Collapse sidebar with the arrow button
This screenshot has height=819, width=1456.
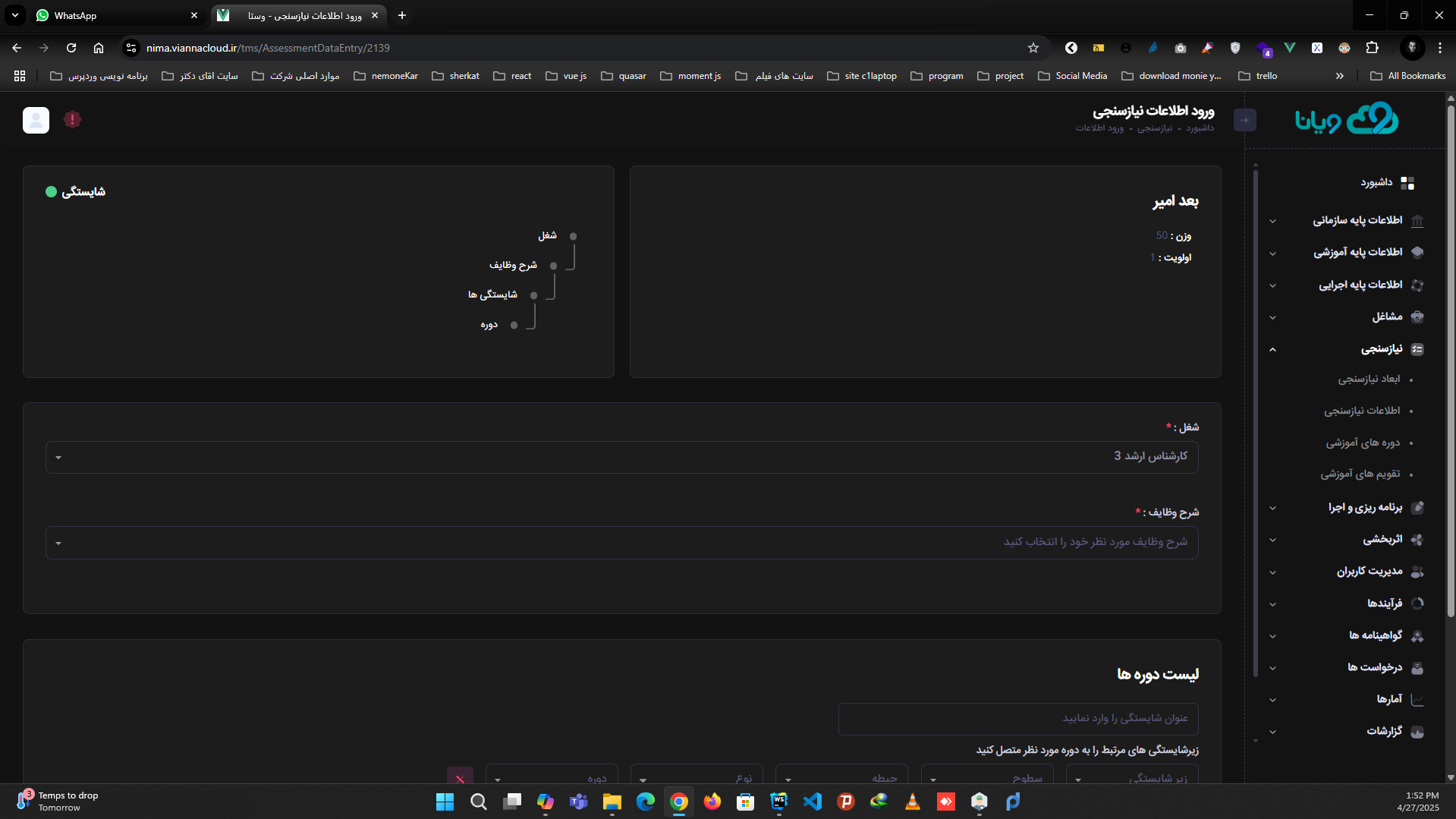tap(1244, 120)
